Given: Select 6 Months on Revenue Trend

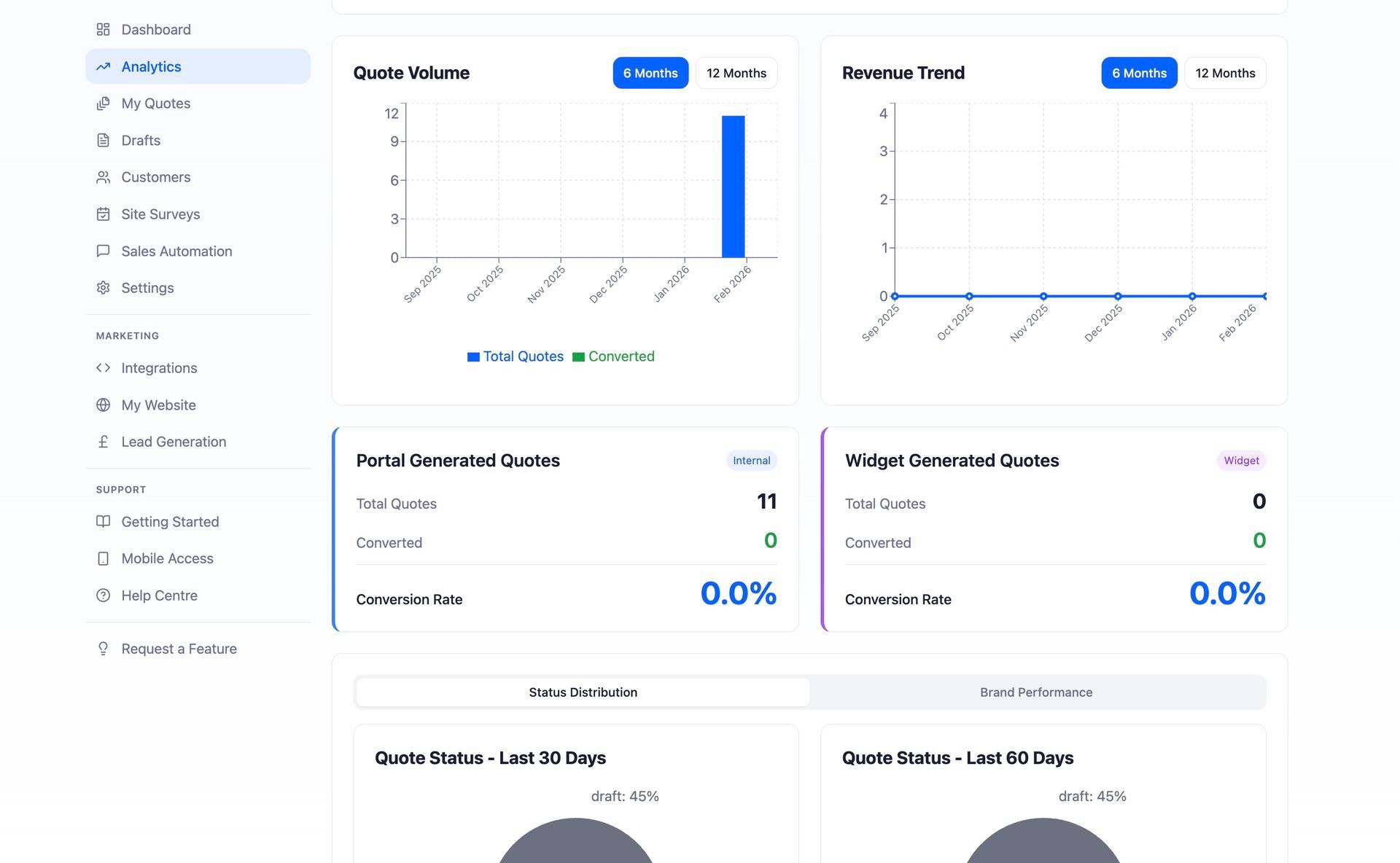Looking at the screenshot, I should (1138, 73).
